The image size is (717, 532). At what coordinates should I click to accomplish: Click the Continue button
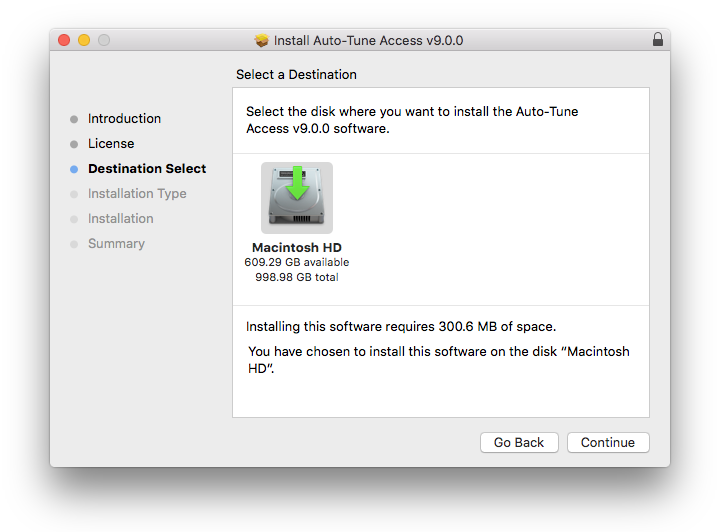click(x=608, y=442)
